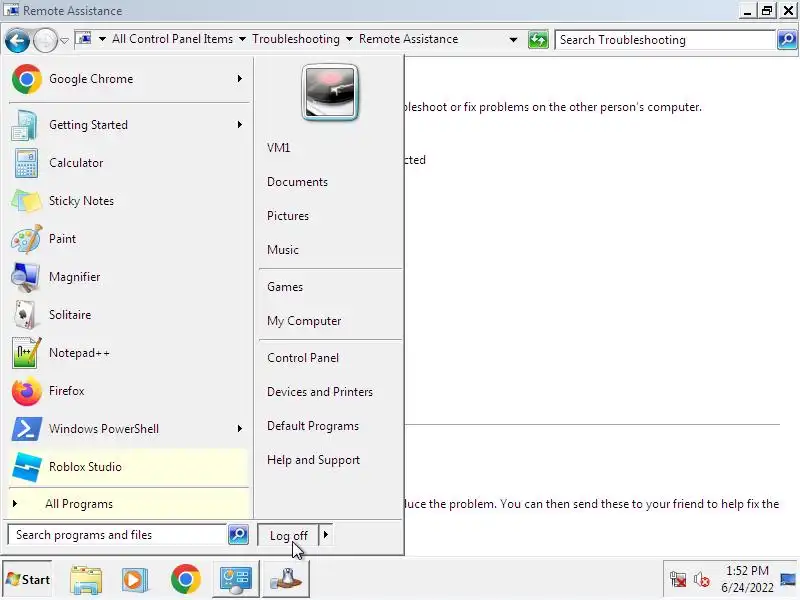The image size is (800, 600).
Task: Open the address bar history dropdown
Action: click(513, 39)
